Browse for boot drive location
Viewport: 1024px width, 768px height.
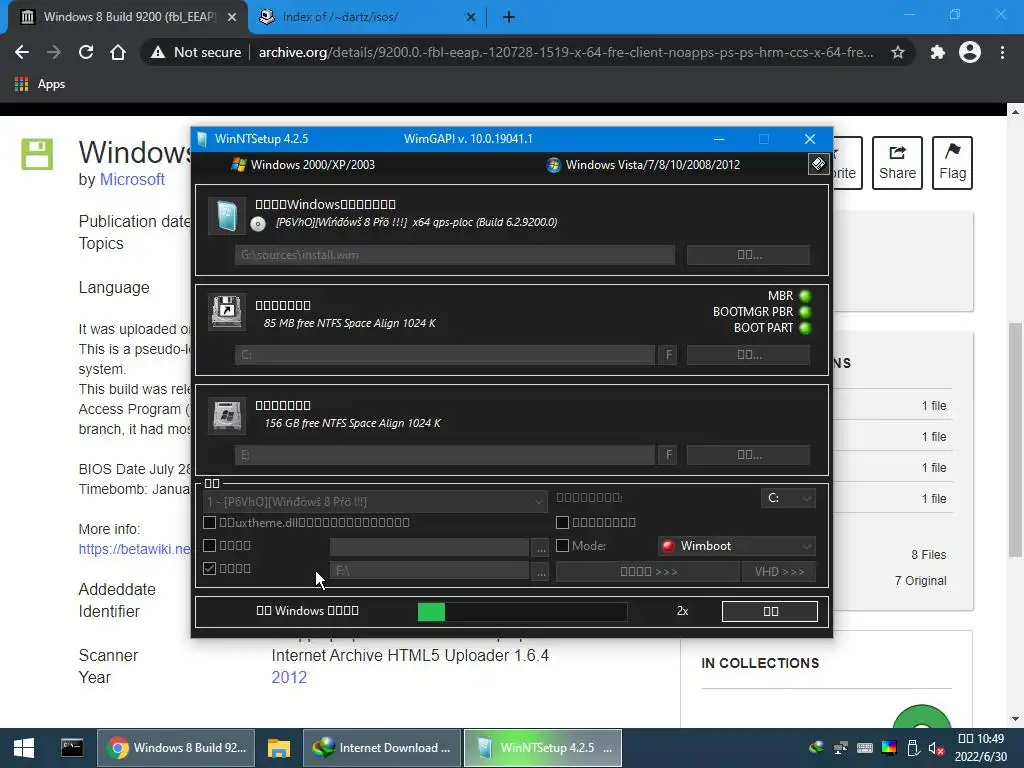click(x=748, y=355)
